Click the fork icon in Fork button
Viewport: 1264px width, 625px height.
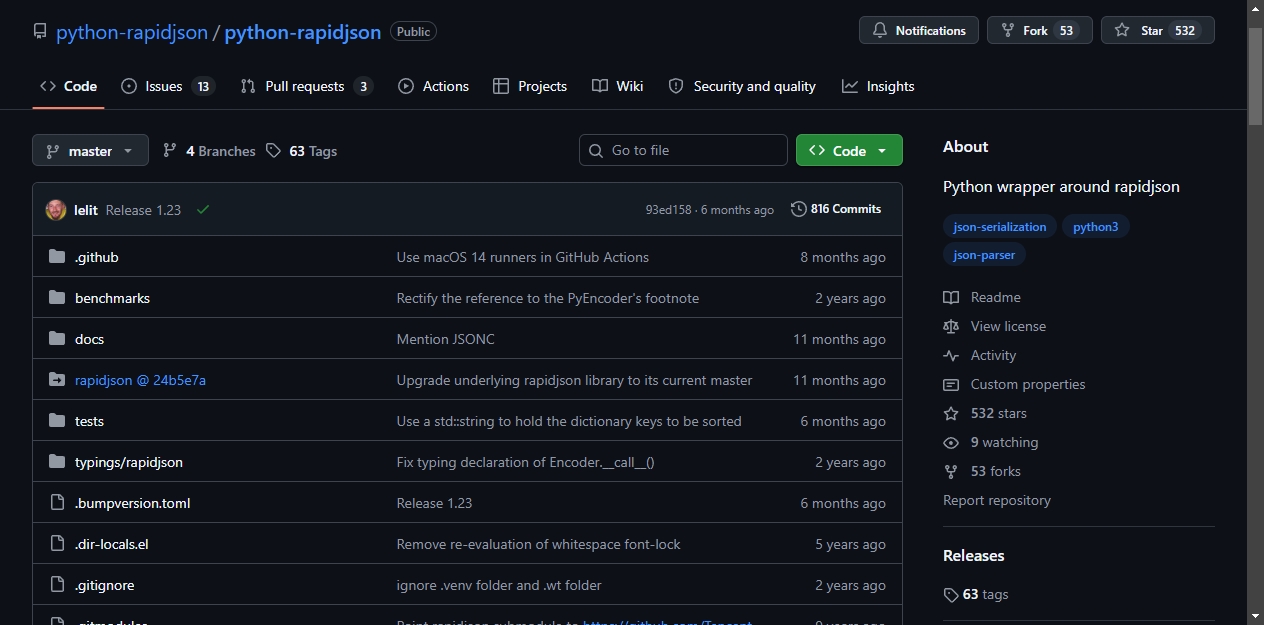(1007, 31)
